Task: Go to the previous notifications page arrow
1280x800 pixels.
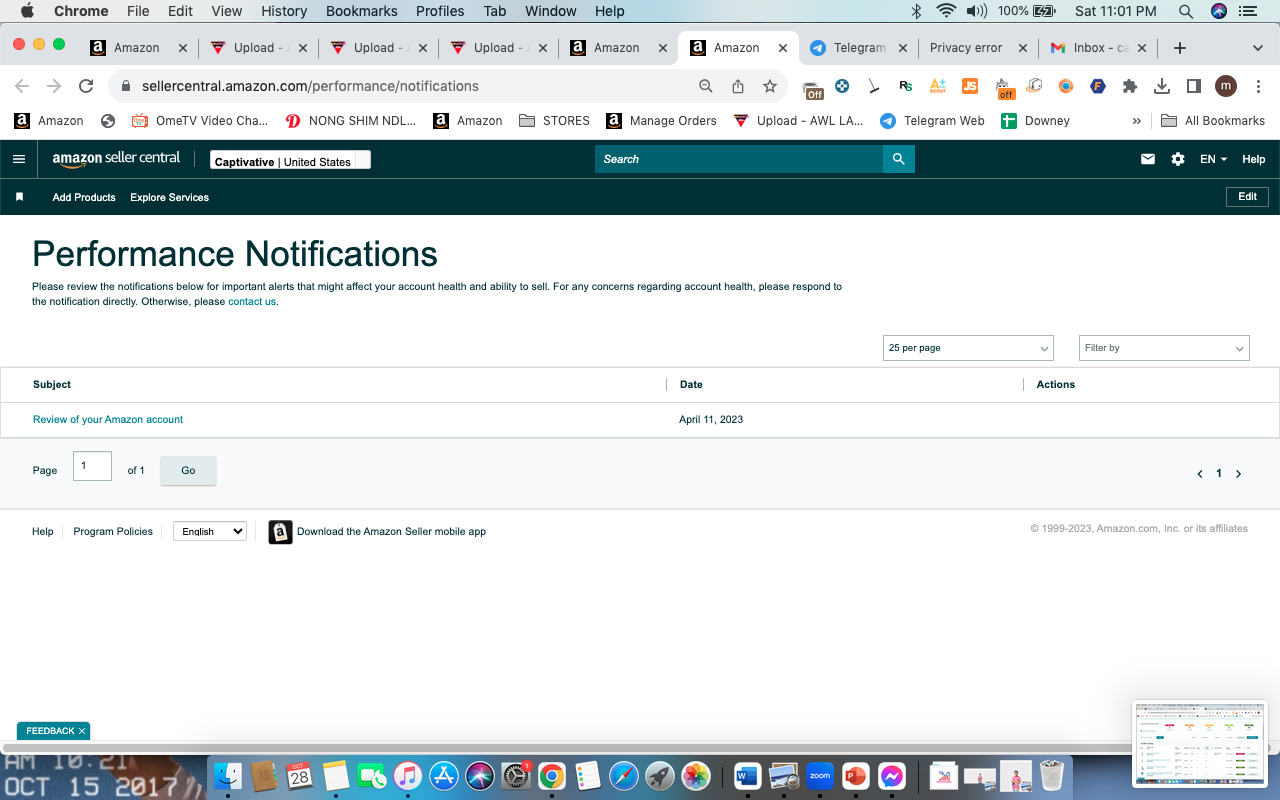Action: [1200, 474]
